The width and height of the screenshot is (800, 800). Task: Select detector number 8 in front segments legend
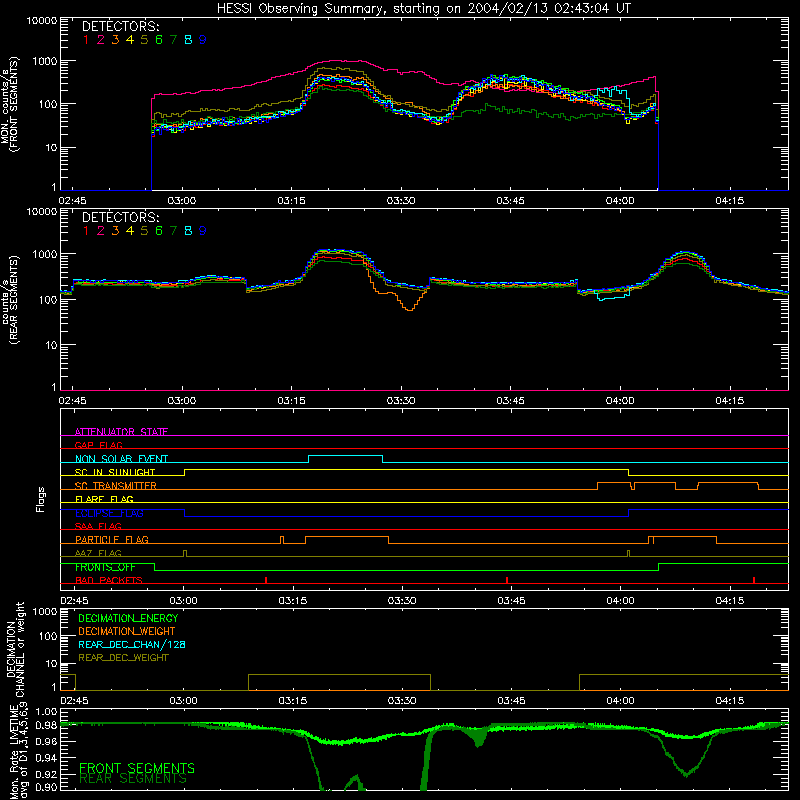[x=188, y=40]
